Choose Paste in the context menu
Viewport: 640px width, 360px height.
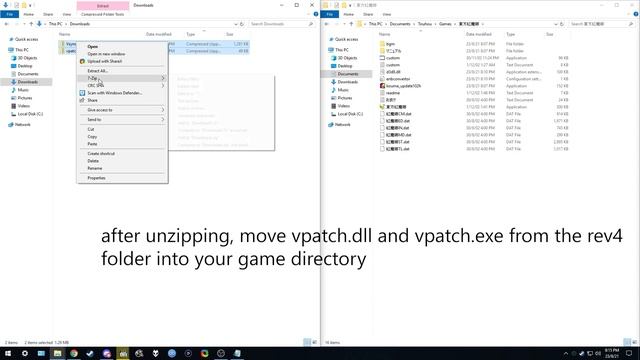pyautogui.click(x=92, y=144)
